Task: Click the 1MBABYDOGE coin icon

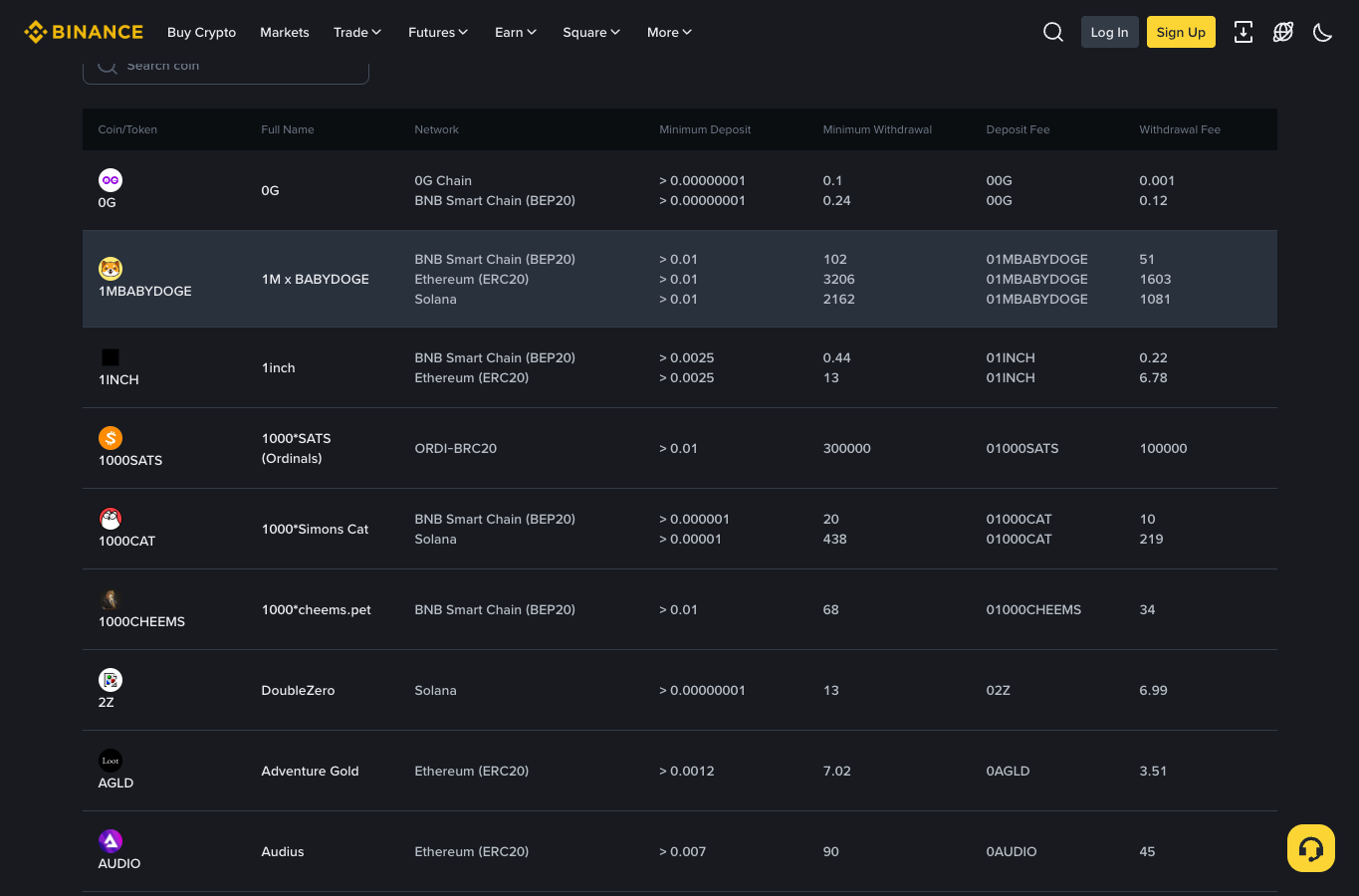Action: [111, 269]
